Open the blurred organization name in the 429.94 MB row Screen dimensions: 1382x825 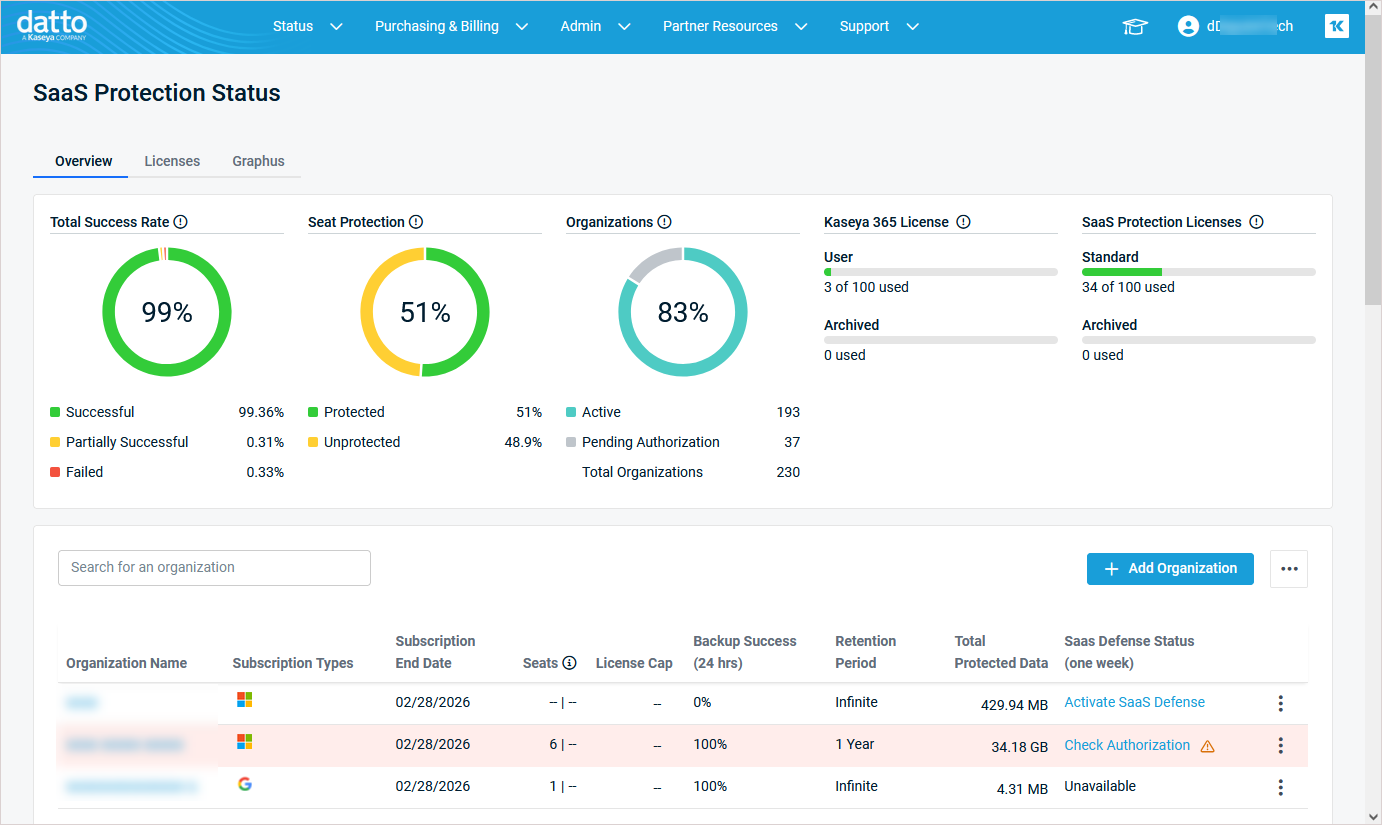82,703
